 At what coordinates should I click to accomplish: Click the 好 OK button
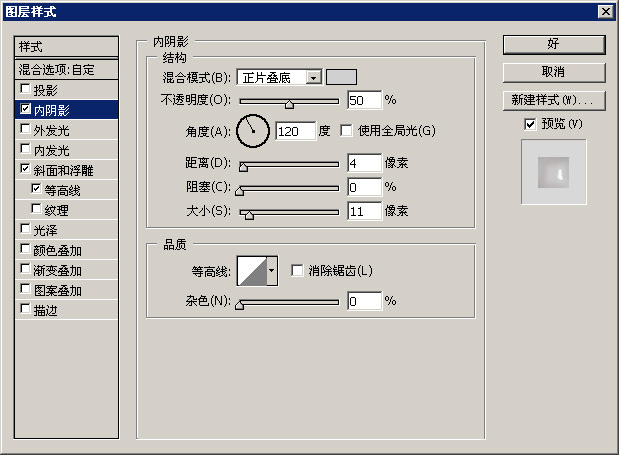(x=554, y=44)
